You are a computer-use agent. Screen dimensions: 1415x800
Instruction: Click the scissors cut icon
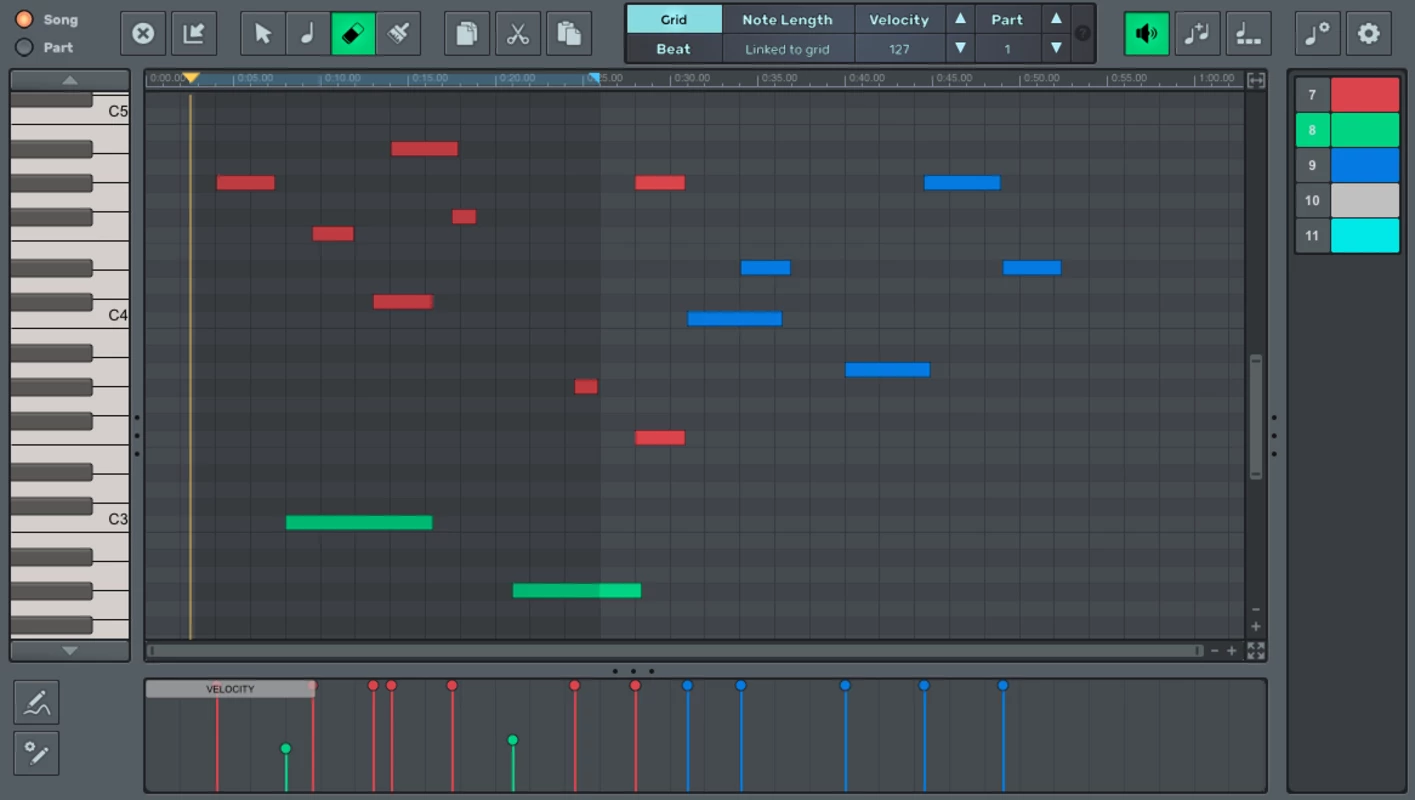[517, 34]
